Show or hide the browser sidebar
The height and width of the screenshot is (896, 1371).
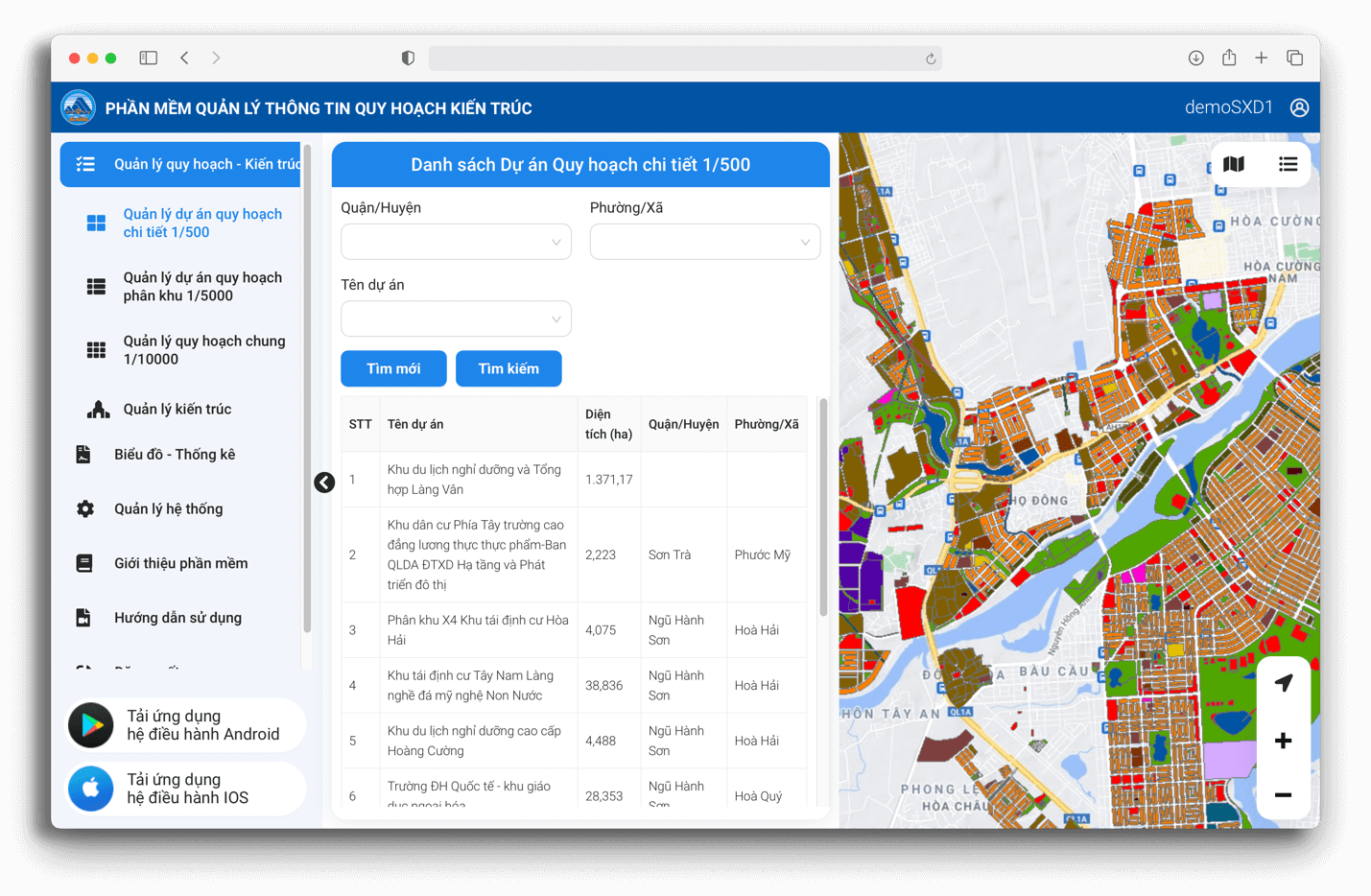tap(148, 59)
